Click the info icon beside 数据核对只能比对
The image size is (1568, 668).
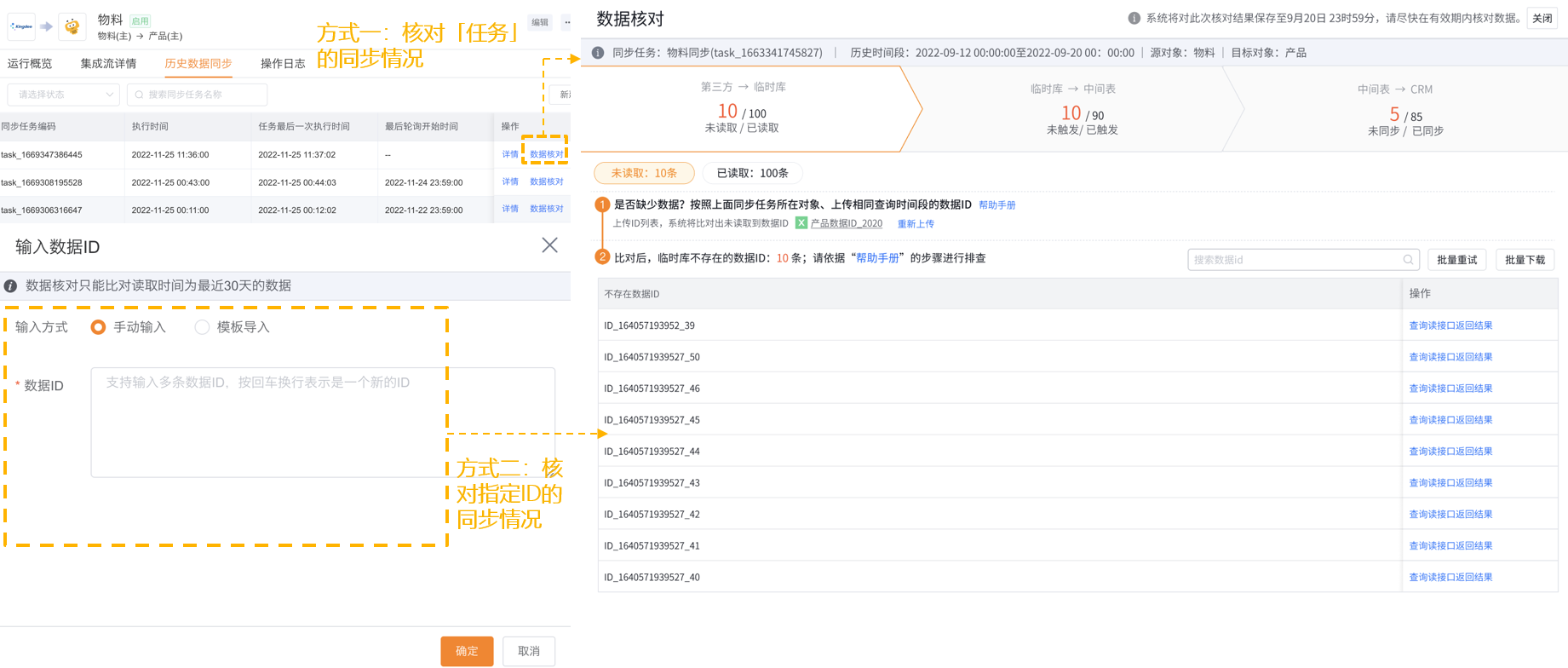[11, 285]
